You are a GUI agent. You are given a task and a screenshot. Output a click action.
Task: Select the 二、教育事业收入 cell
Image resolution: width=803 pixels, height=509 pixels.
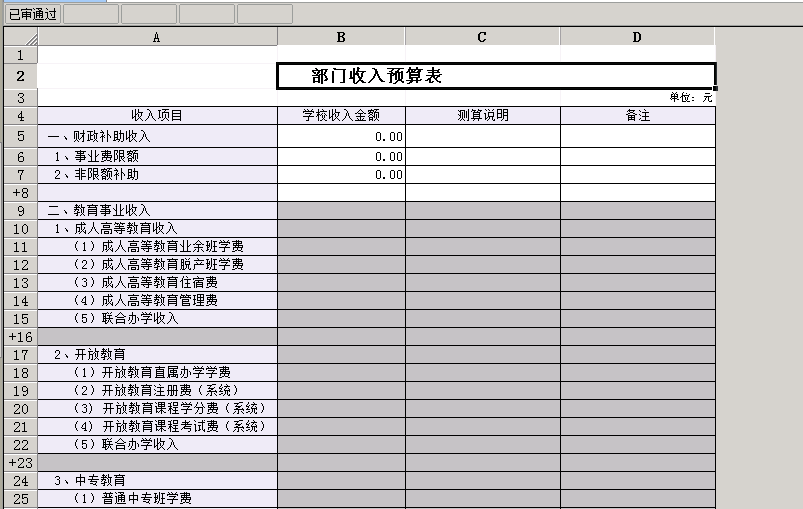pos(157,210)
